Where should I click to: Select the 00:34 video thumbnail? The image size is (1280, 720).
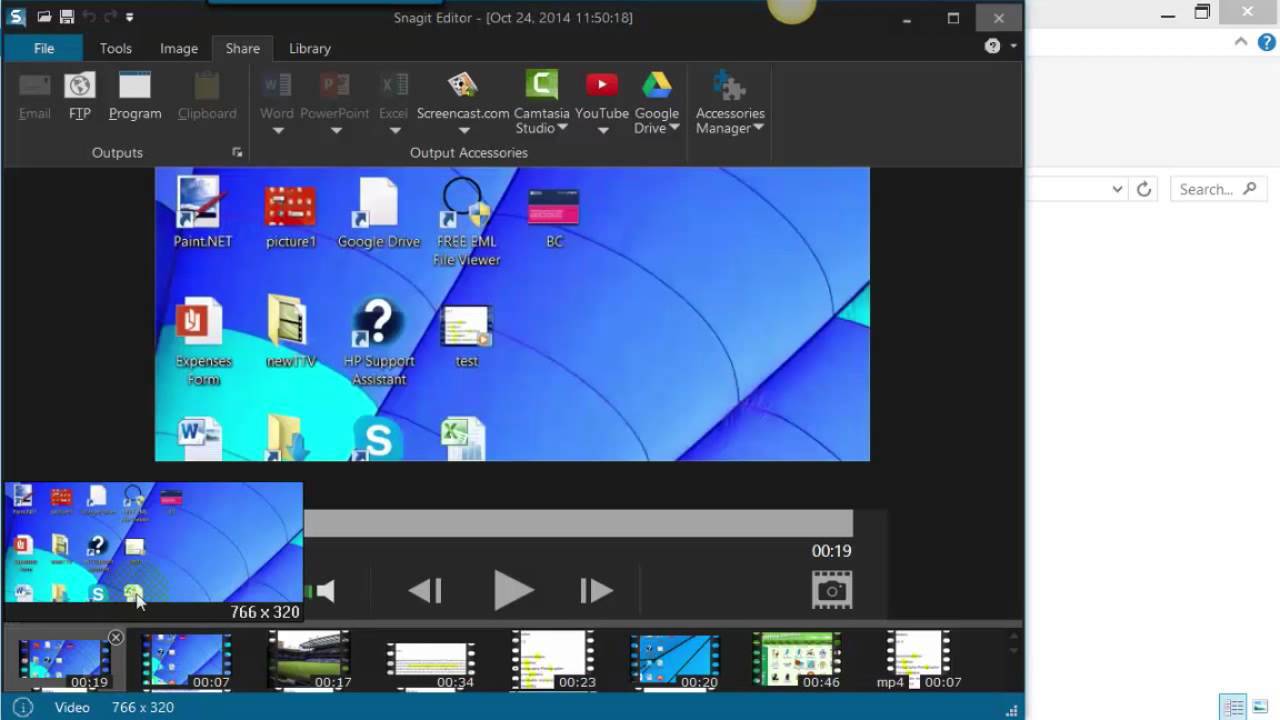tap(431, 661)
